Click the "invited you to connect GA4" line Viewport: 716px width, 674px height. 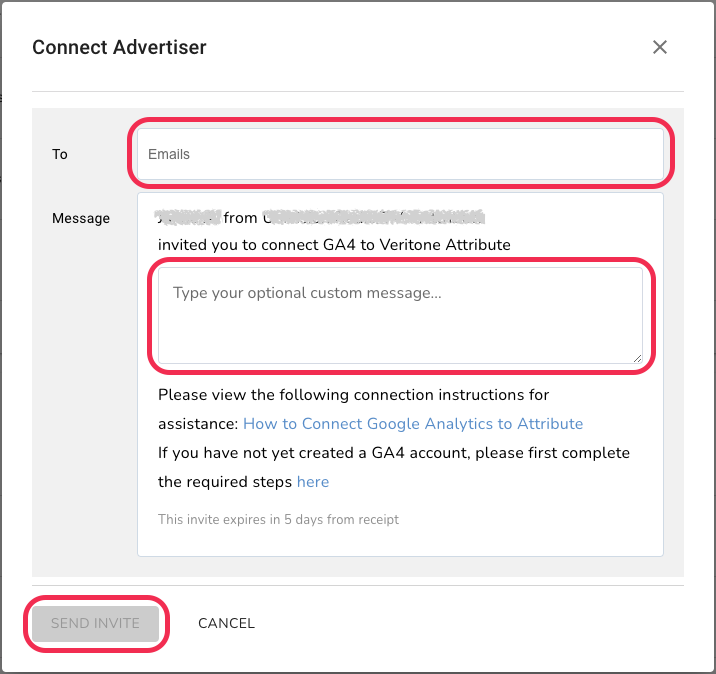pos(334,245)
